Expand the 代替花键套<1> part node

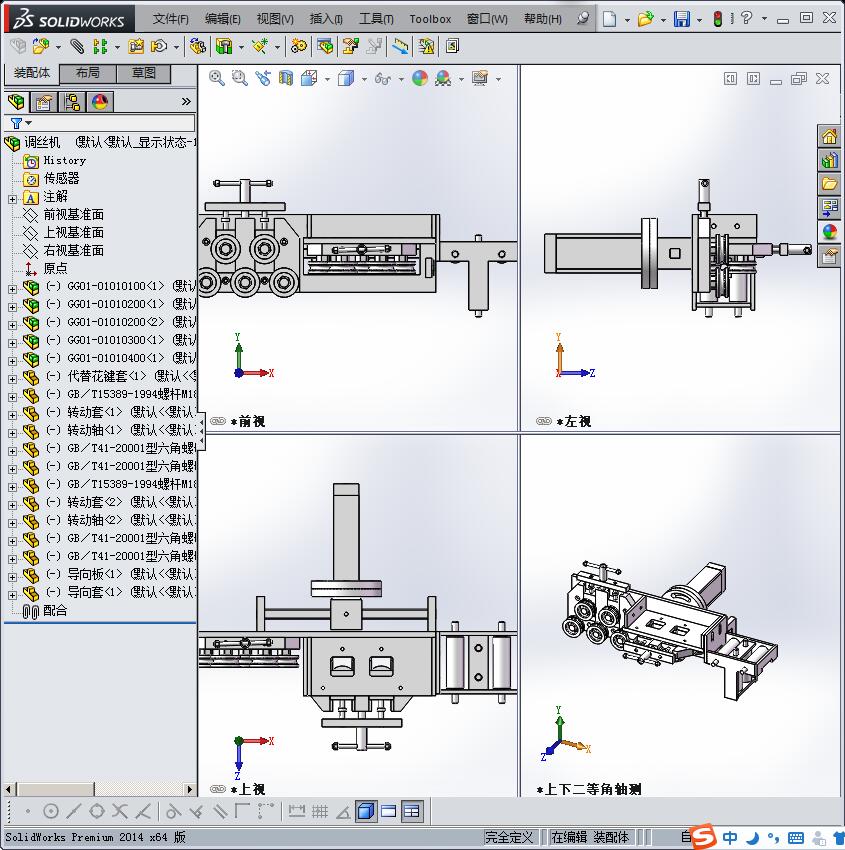click(x=12, y=379)
